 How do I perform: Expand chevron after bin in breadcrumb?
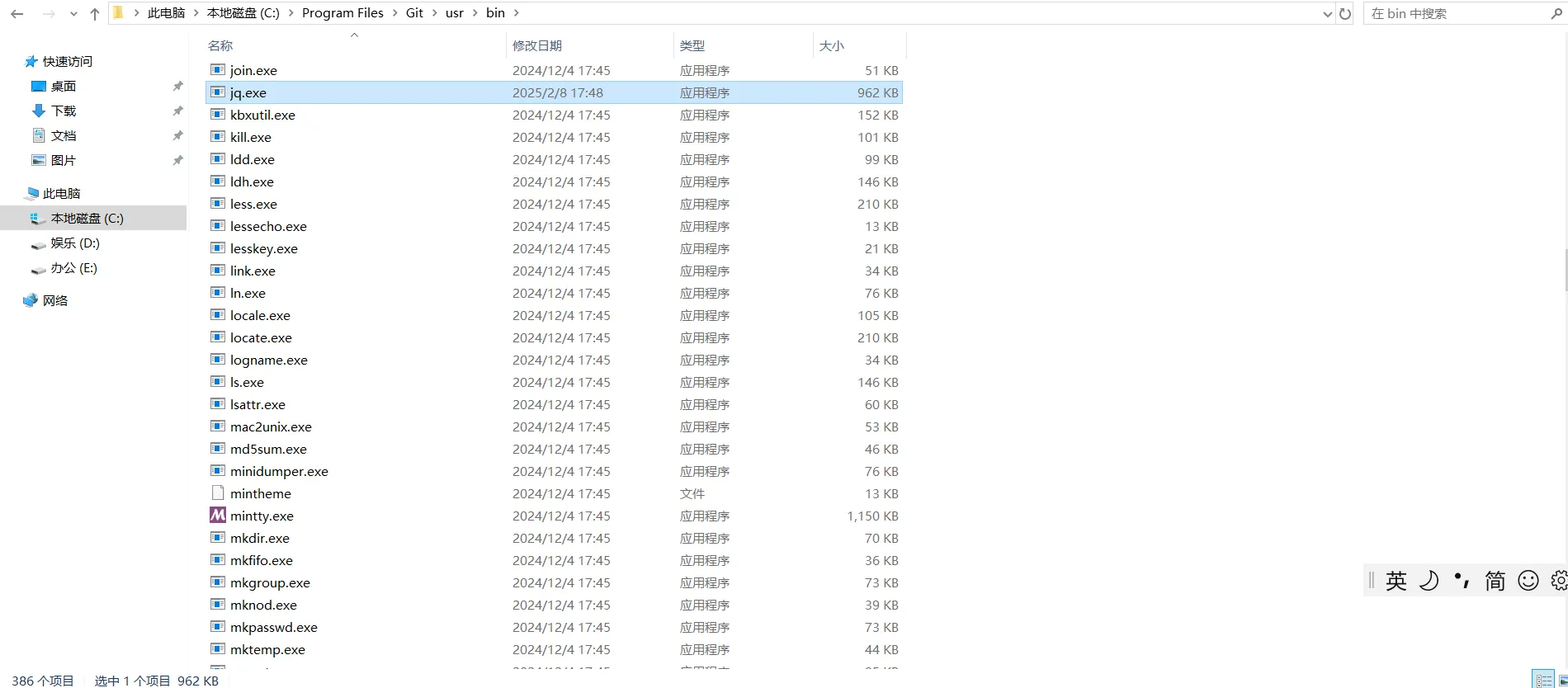pos(517,13)
